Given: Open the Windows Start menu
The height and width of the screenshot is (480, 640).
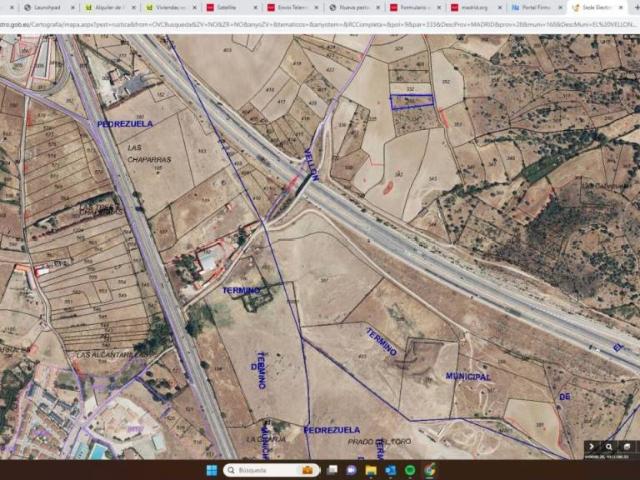Looking at the screenshot, I should (x=212, y=470).
